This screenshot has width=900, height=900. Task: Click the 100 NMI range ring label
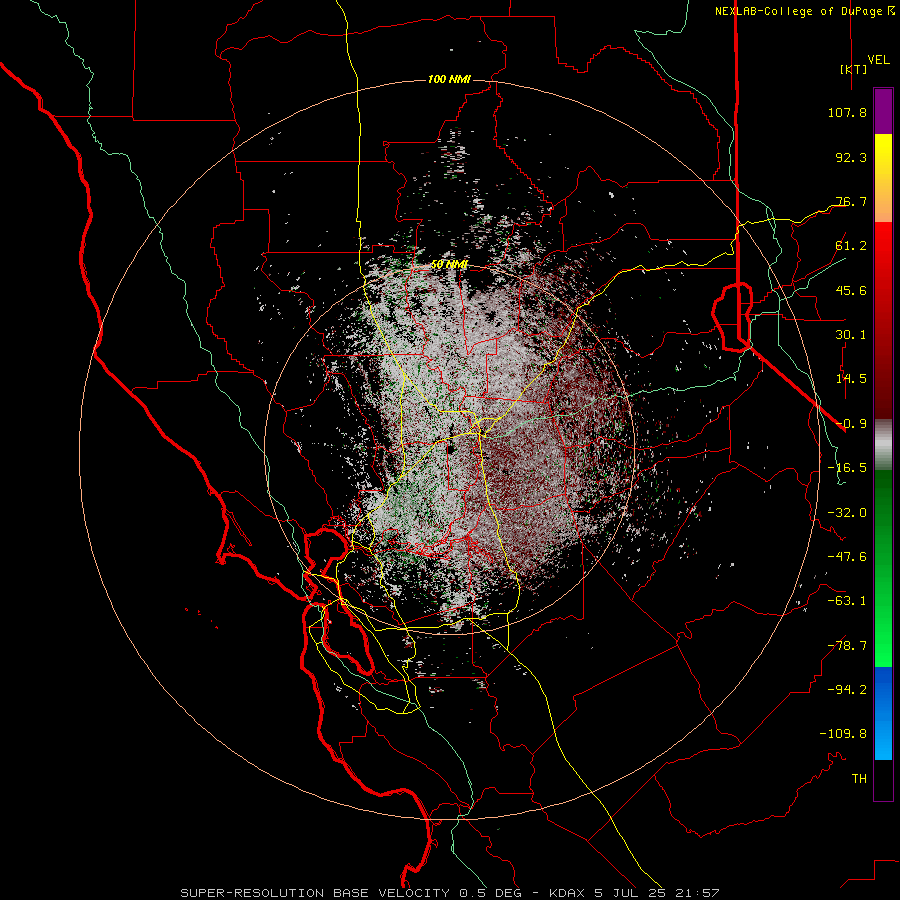pos(449,79)
